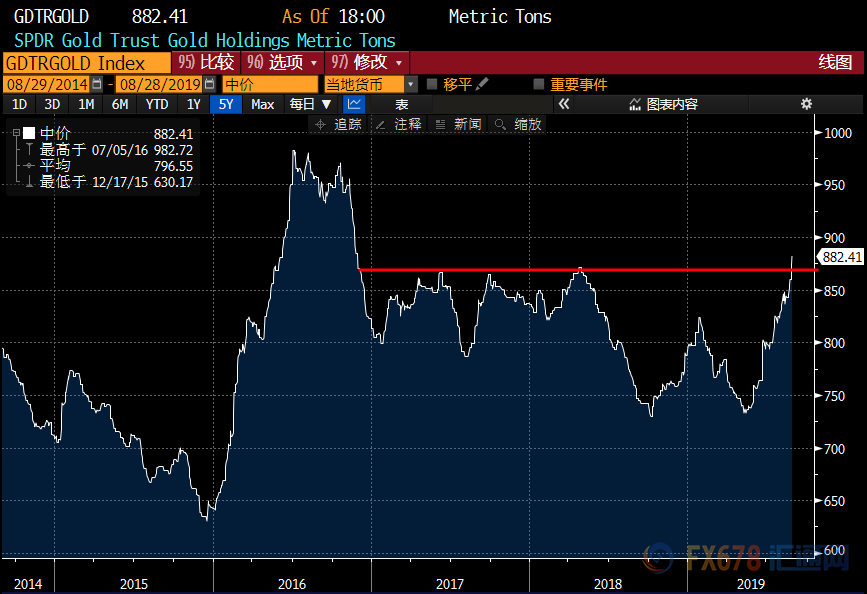Click the 882.41 last value axis label
This screenshot has width=867, height=594.
tap(841, 257)
